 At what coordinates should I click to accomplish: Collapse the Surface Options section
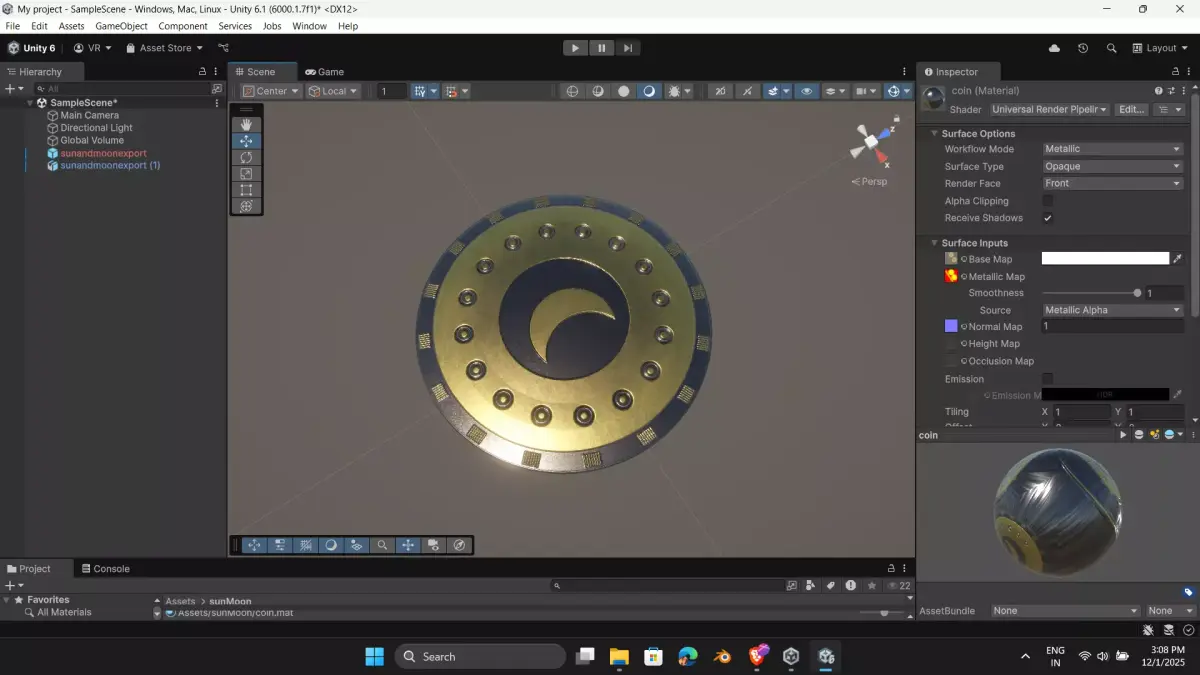tap(935, 134)
